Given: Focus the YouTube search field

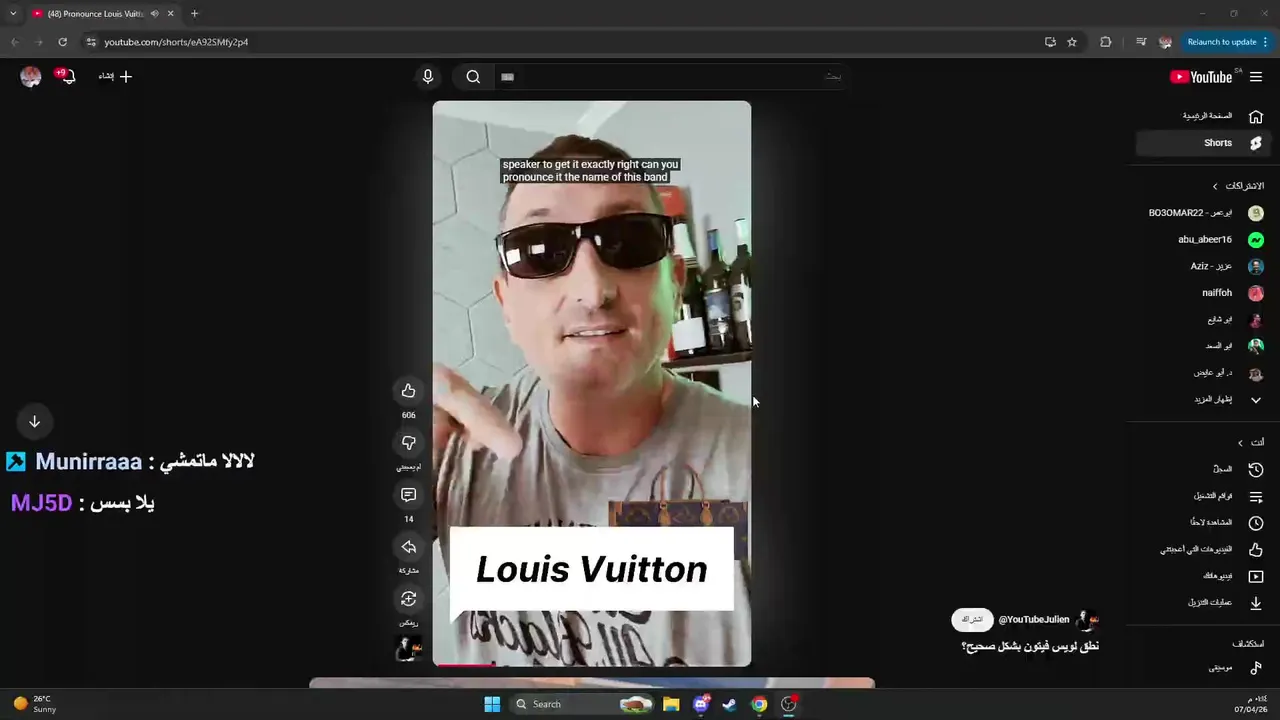Looking at the screenshot, I should click(670, 77).
